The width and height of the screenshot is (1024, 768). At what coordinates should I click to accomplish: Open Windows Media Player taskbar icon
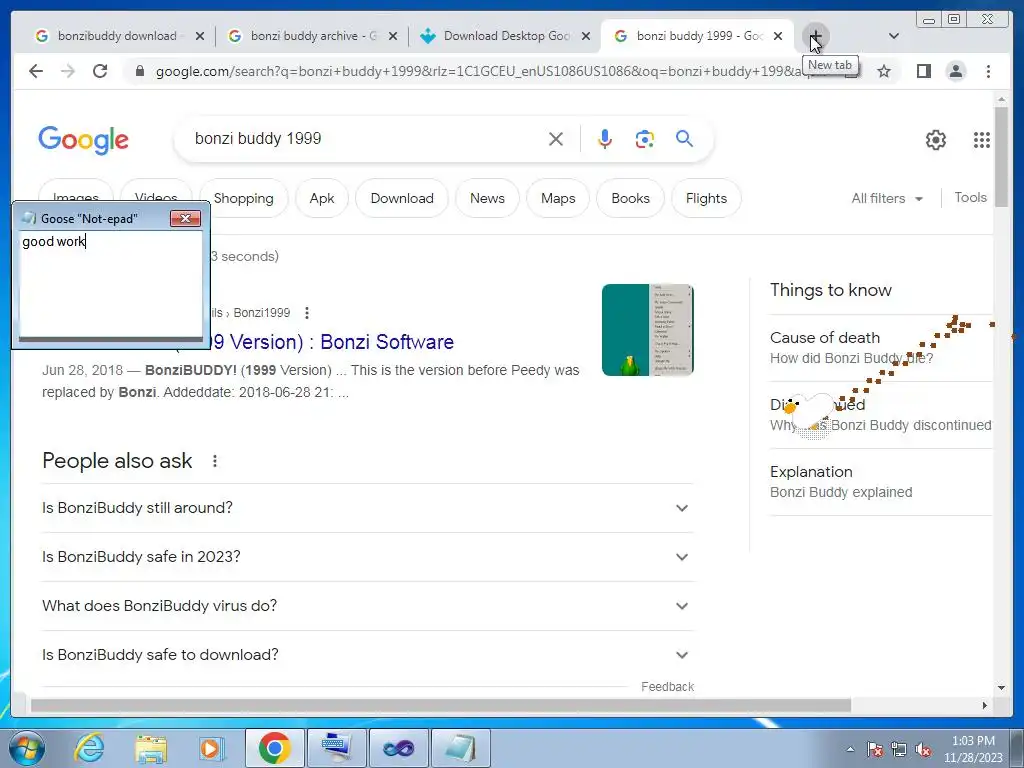pyautogui.click(x=212, y=748)
